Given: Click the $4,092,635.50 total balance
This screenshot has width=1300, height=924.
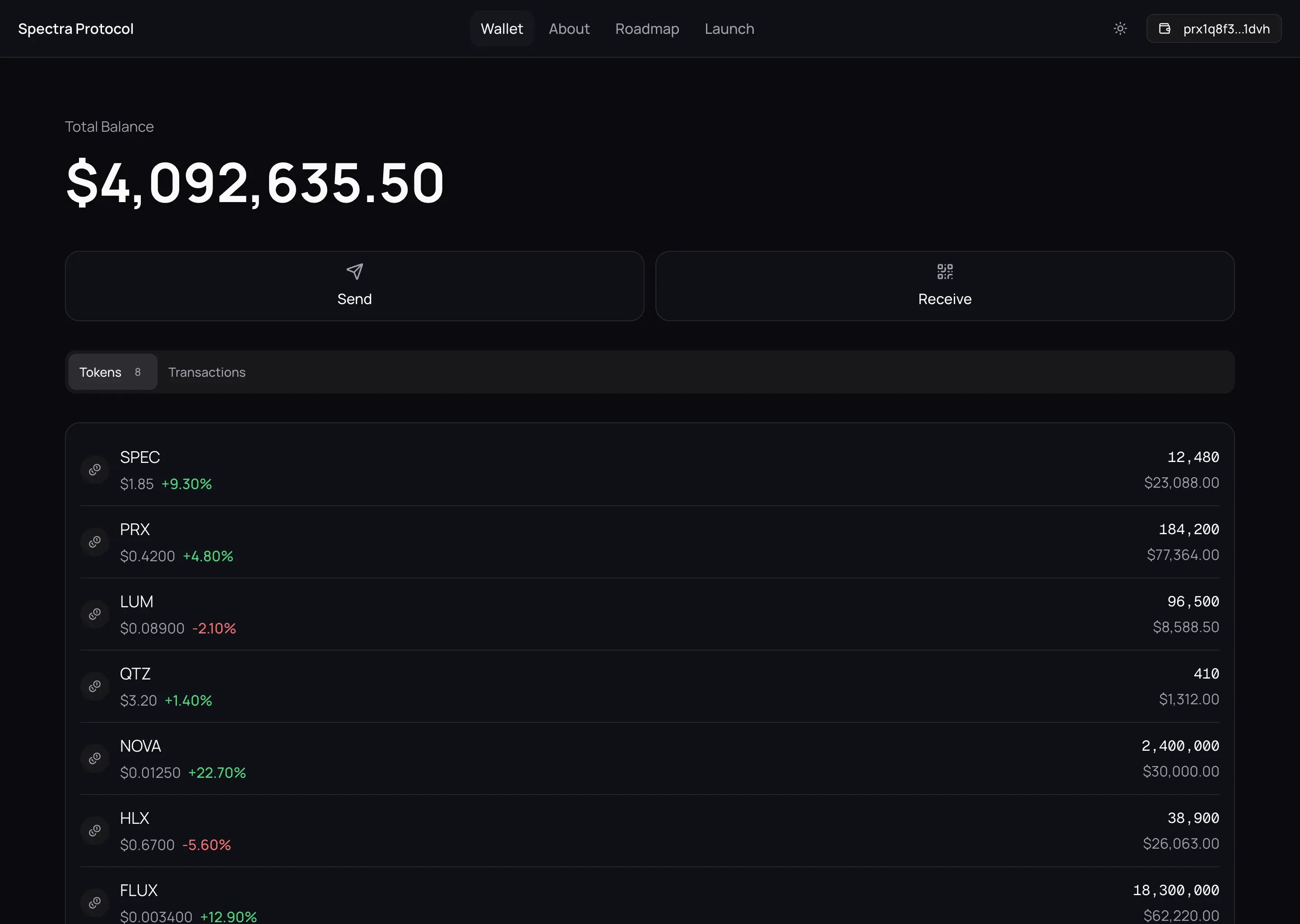Looking at the screenshot, I should click(255, 183).
